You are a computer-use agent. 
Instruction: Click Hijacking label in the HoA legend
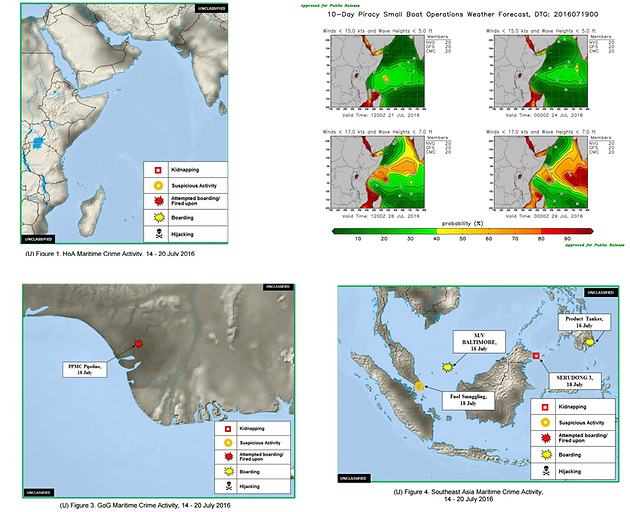(x=182, y=234)
